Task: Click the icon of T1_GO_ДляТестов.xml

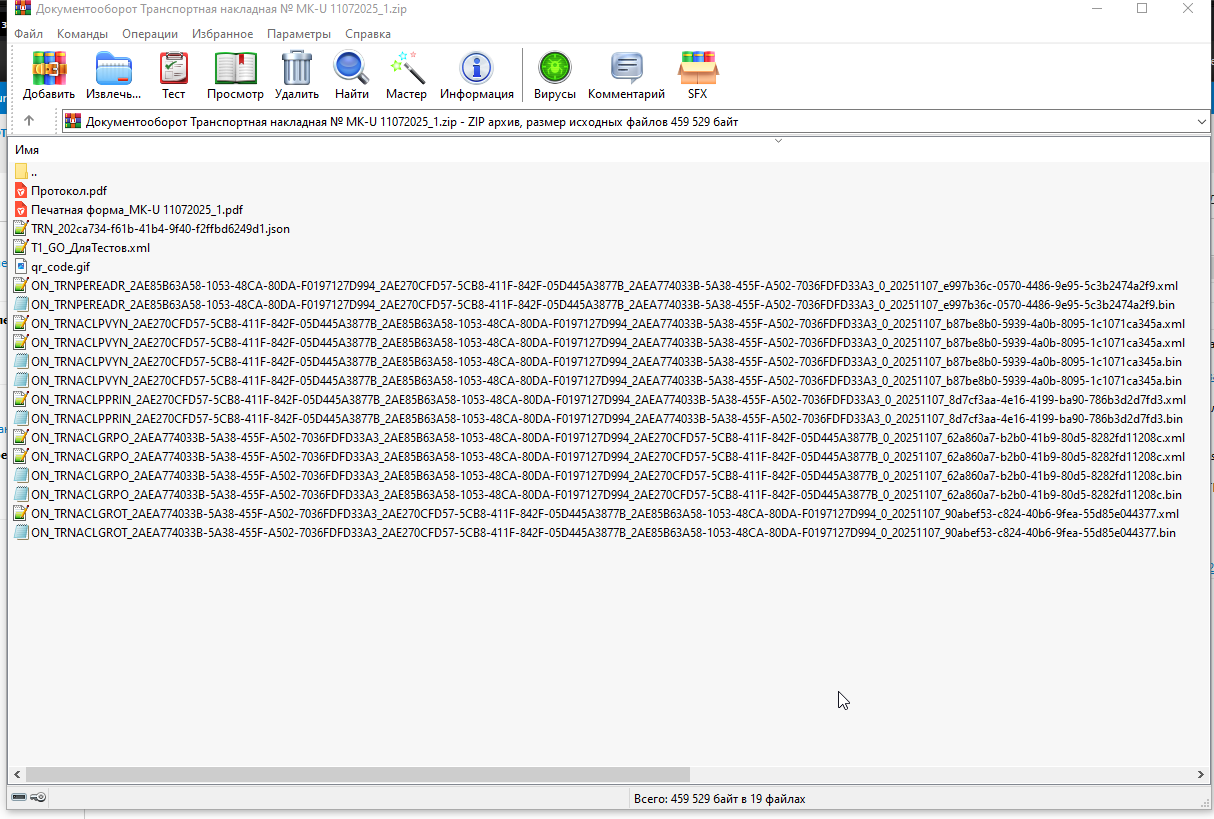Action: 21,247
